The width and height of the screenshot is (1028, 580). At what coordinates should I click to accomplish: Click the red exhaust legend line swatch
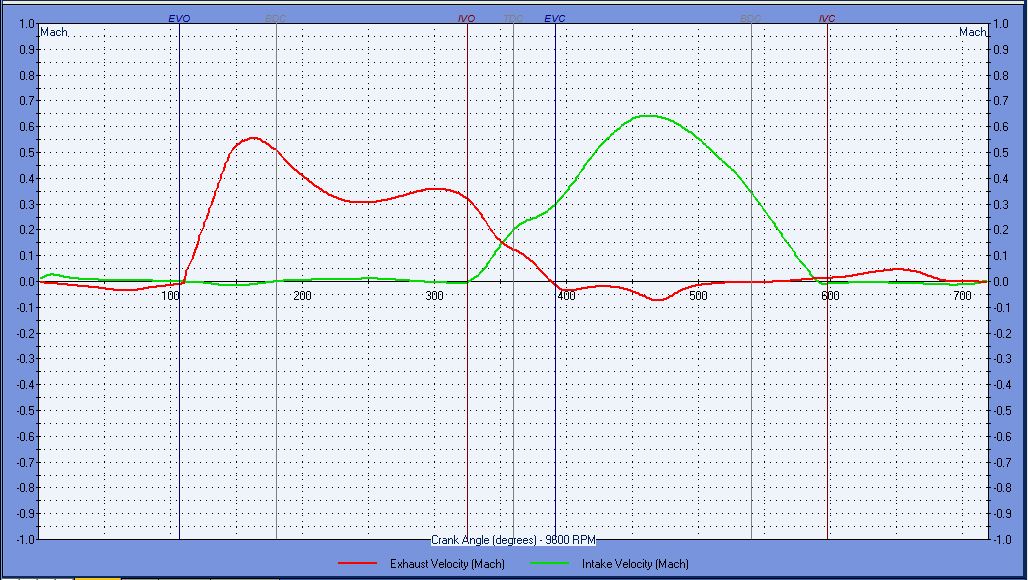(x=358, y=564)
